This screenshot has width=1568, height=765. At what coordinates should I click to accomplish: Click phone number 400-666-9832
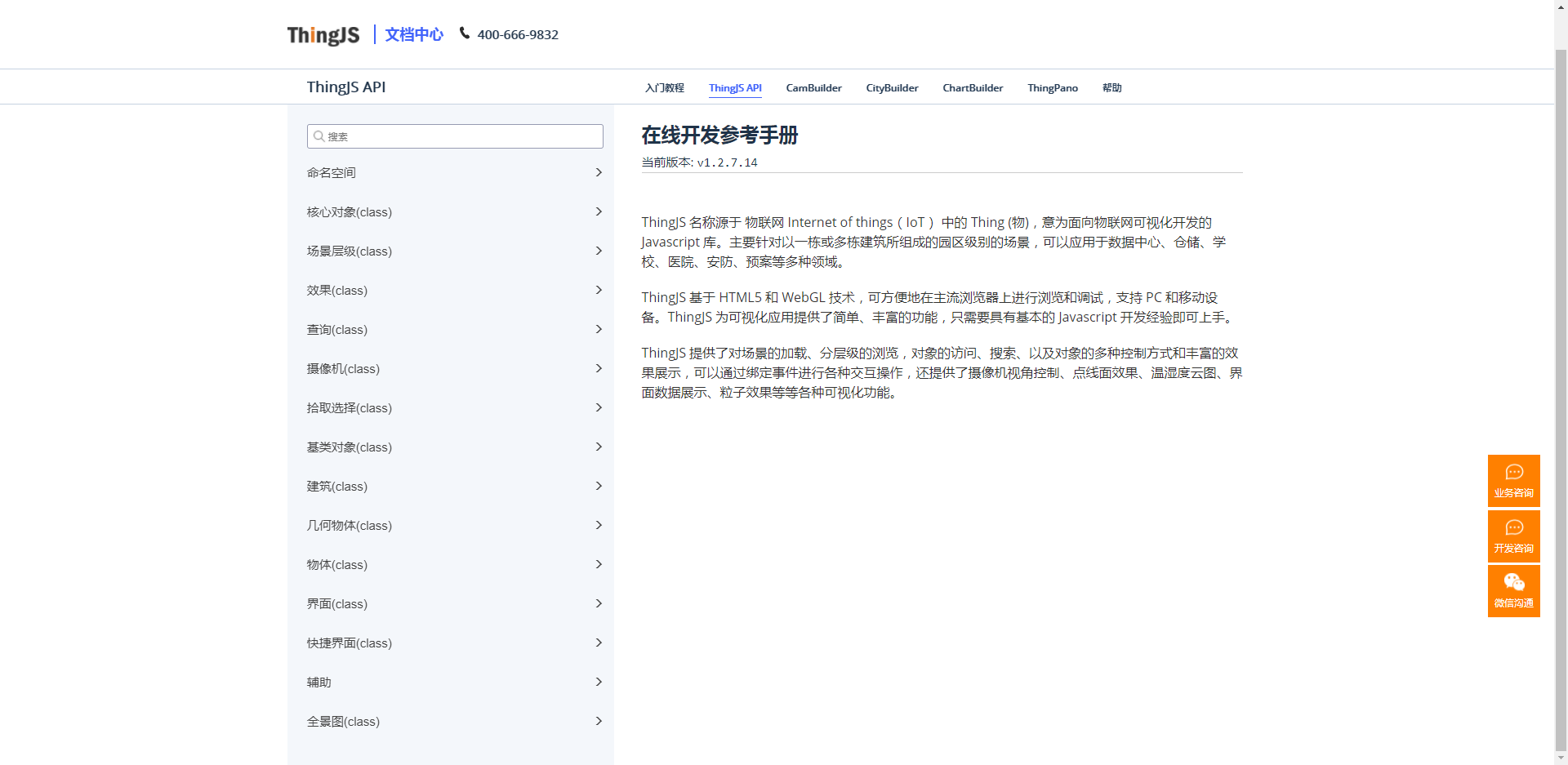(518, 34)
